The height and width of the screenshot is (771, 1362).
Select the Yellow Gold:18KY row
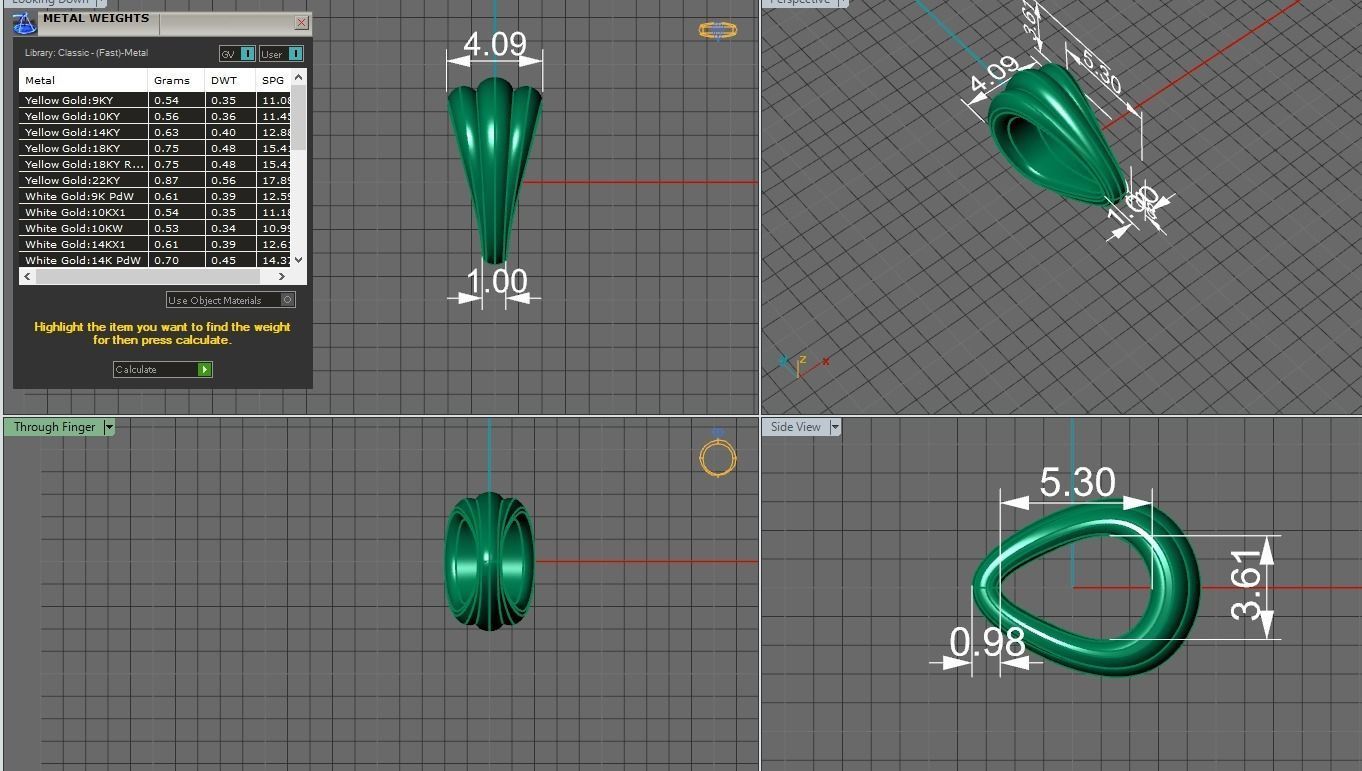[x=155, y=148]
